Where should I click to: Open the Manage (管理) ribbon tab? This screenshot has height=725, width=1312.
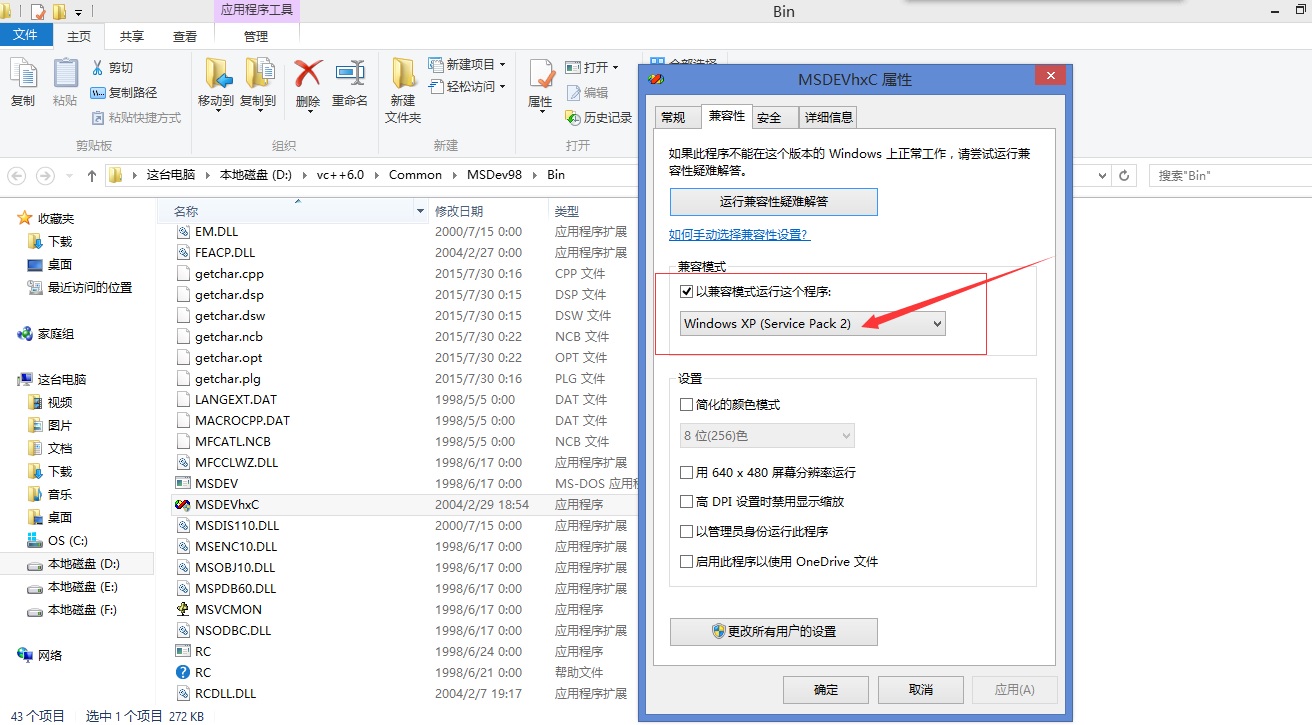pos(256,36)
